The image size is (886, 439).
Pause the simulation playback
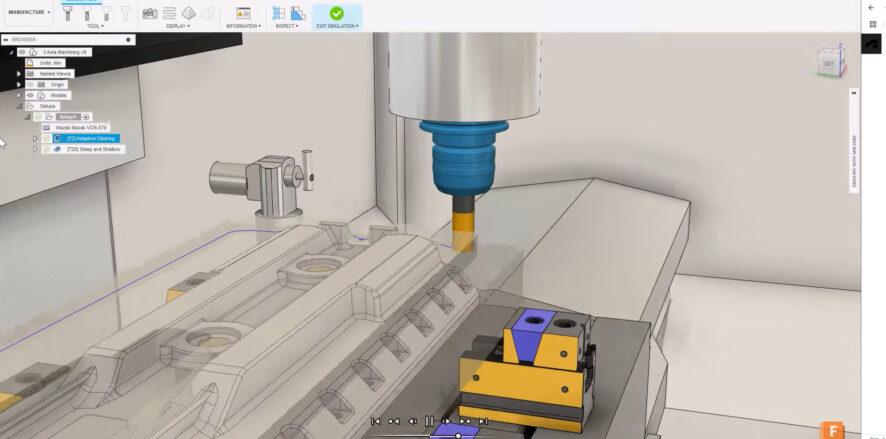click(x=429, y=421)
